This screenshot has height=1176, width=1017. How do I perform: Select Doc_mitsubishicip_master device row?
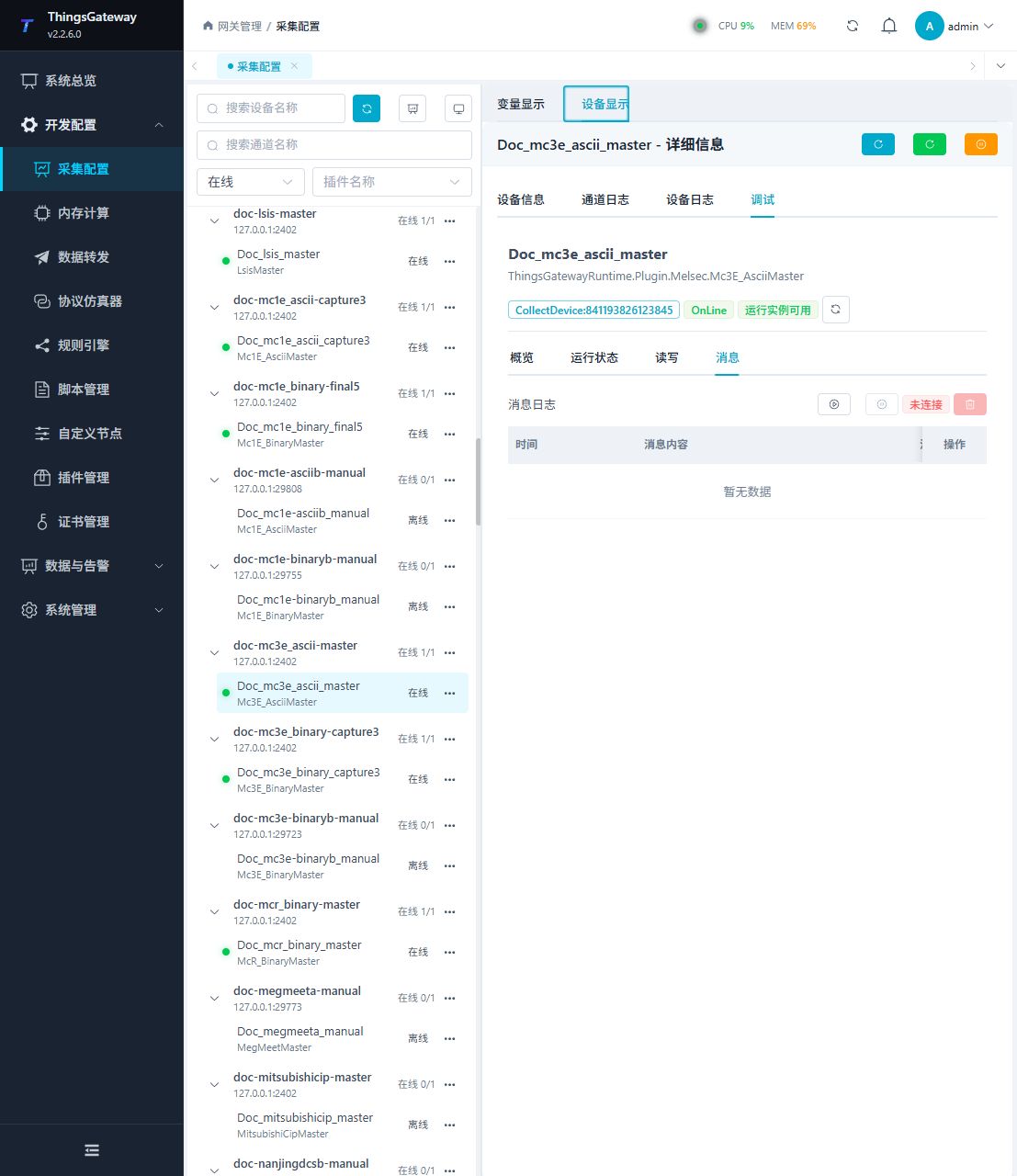coord(343,1125)
